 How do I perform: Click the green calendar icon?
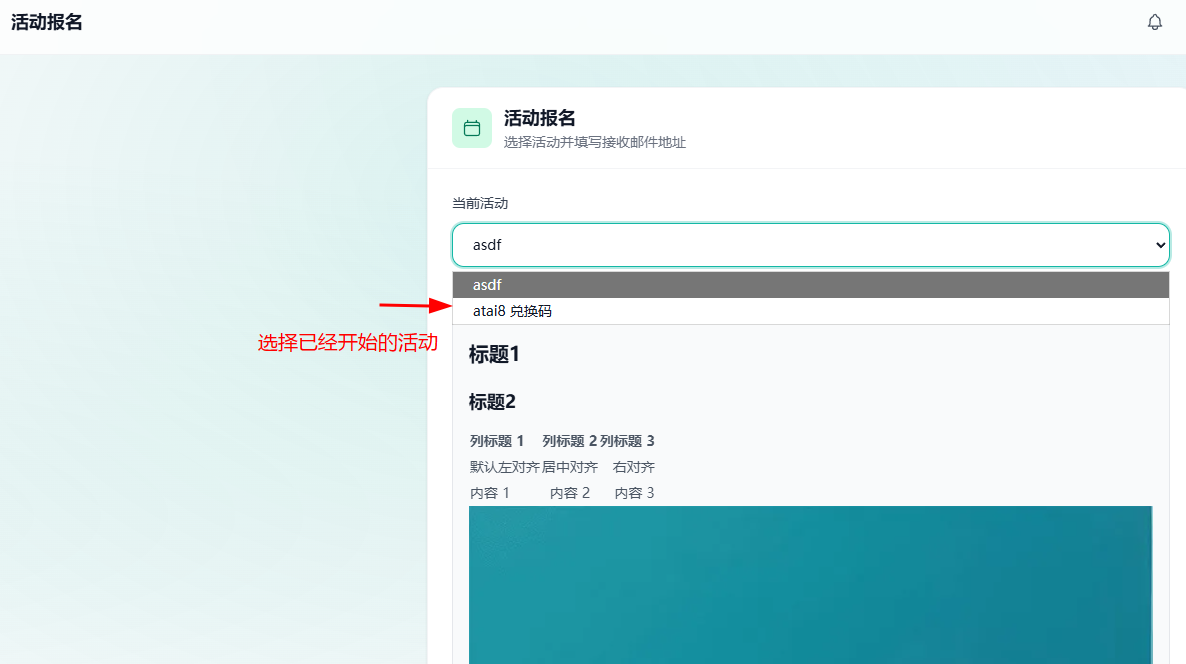coord(472,128)
